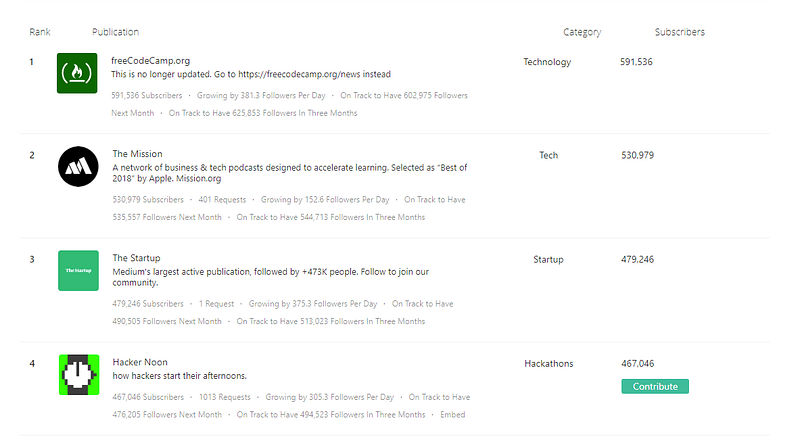
Task: Select the Startup category label
Action: 548,259
